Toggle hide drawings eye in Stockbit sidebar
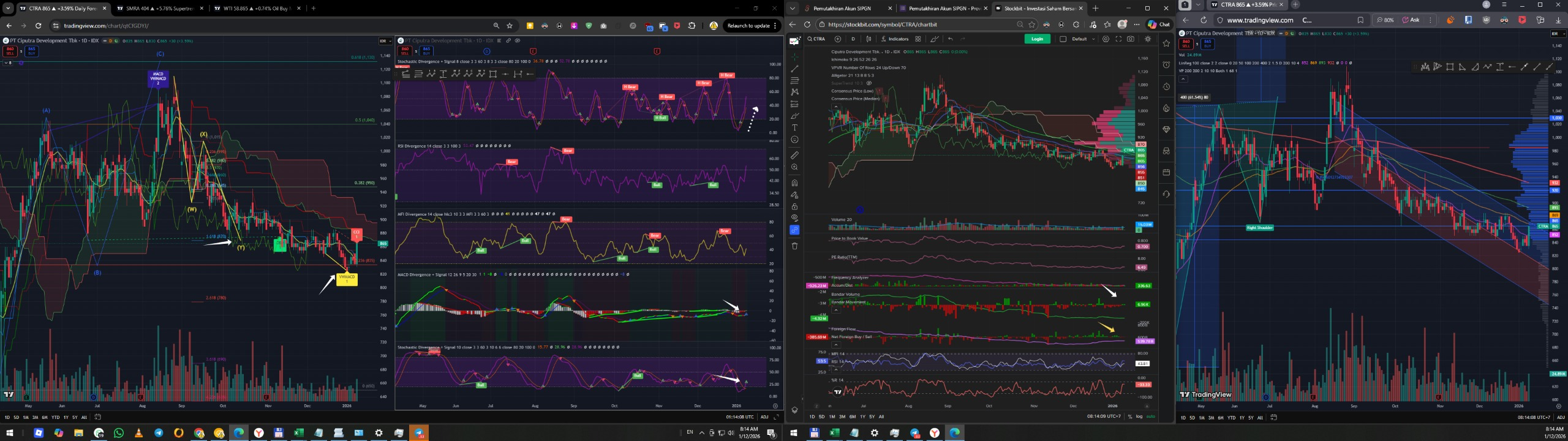The image size is (1568, 441). [x=794, y=217]
